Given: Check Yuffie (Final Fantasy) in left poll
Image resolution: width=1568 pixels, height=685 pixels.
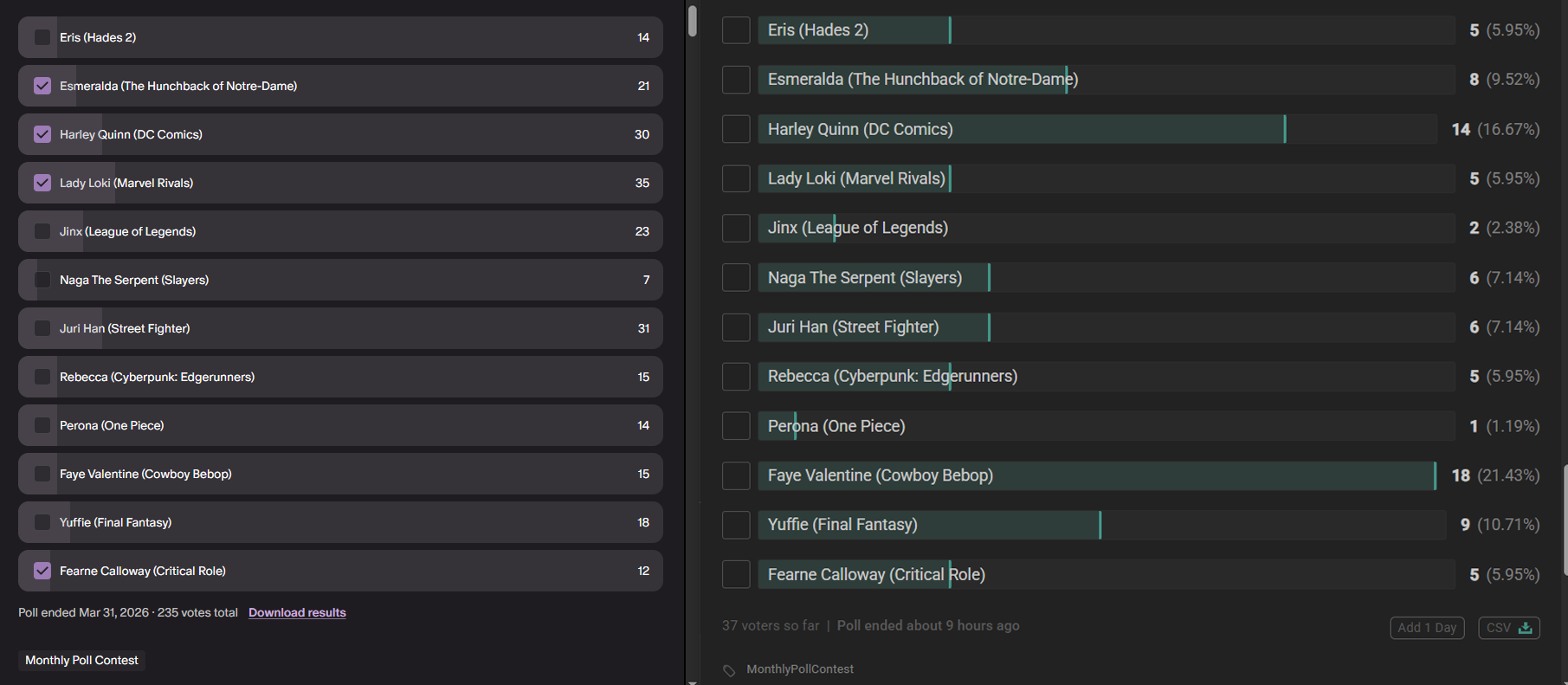Looking at the screenshot, I should pyautogui.click(x=42, y=522).
